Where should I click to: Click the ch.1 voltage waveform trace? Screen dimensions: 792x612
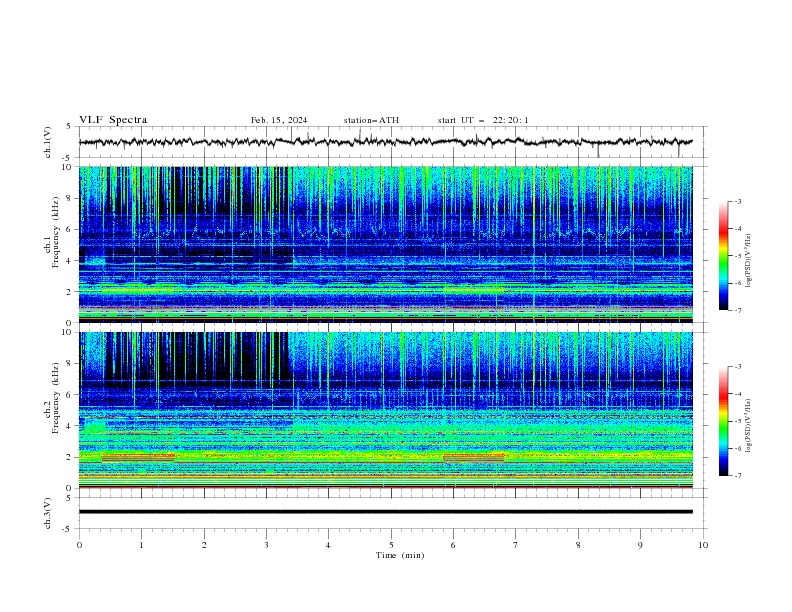[385, 142]
